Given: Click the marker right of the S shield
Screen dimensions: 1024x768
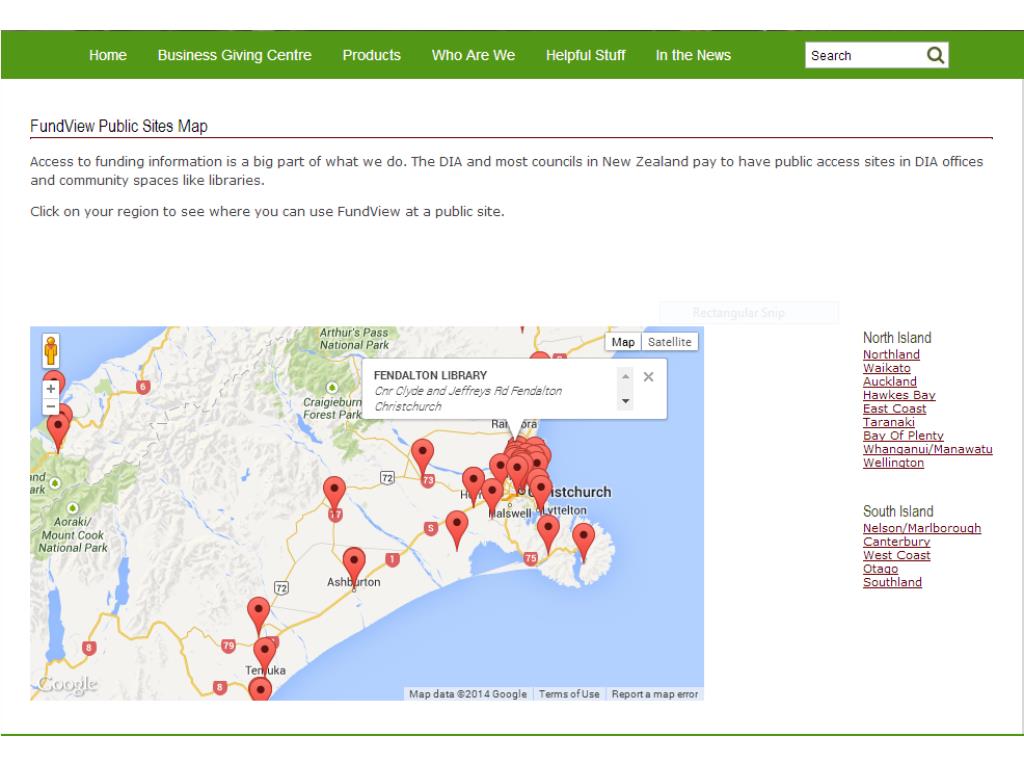Looking at the screenshot, I should coord(456,529).
